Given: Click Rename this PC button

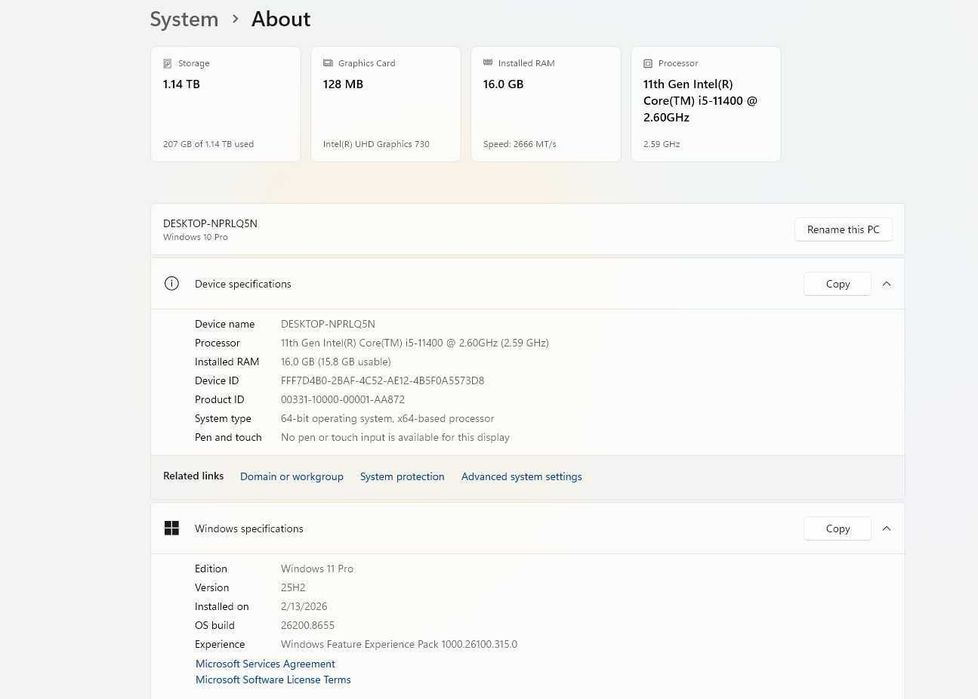Looking at the screenshot, I should click(843, 229).
